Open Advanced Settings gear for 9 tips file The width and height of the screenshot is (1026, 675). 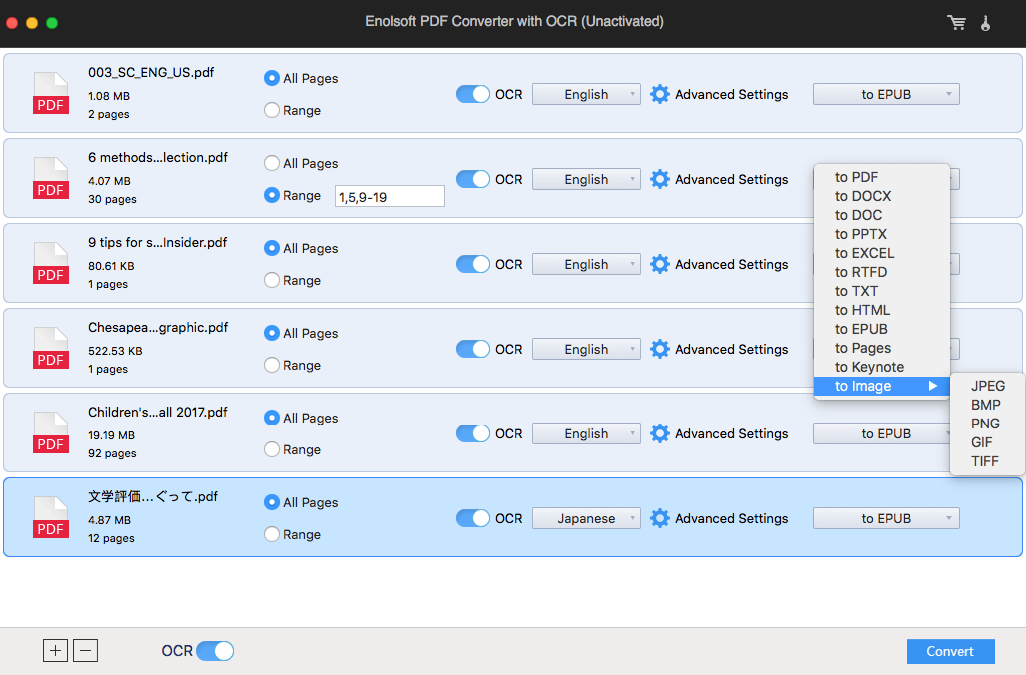click(x=660, y=264)
